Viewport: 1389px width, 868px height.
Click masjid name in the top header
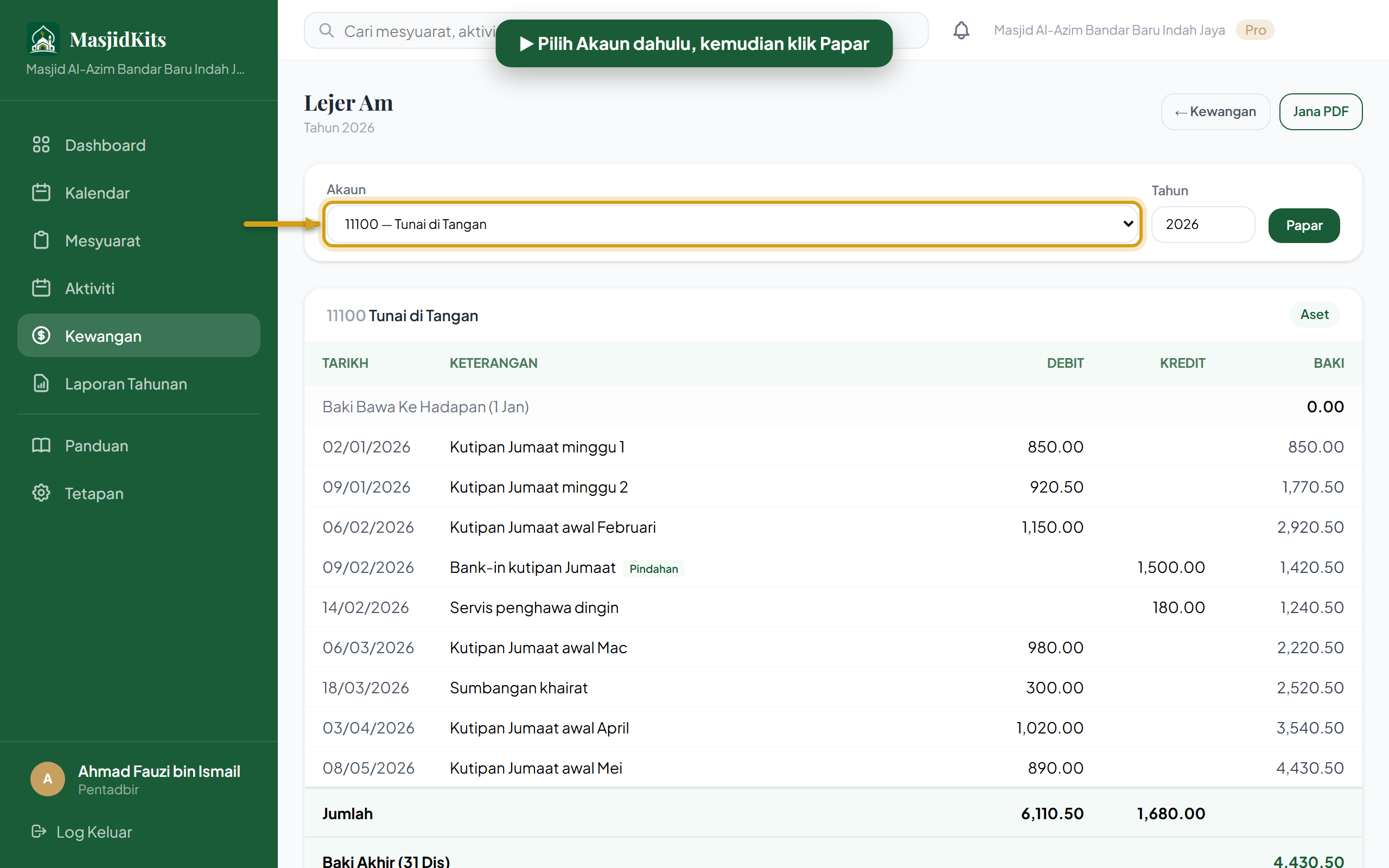pos(1109,30)
